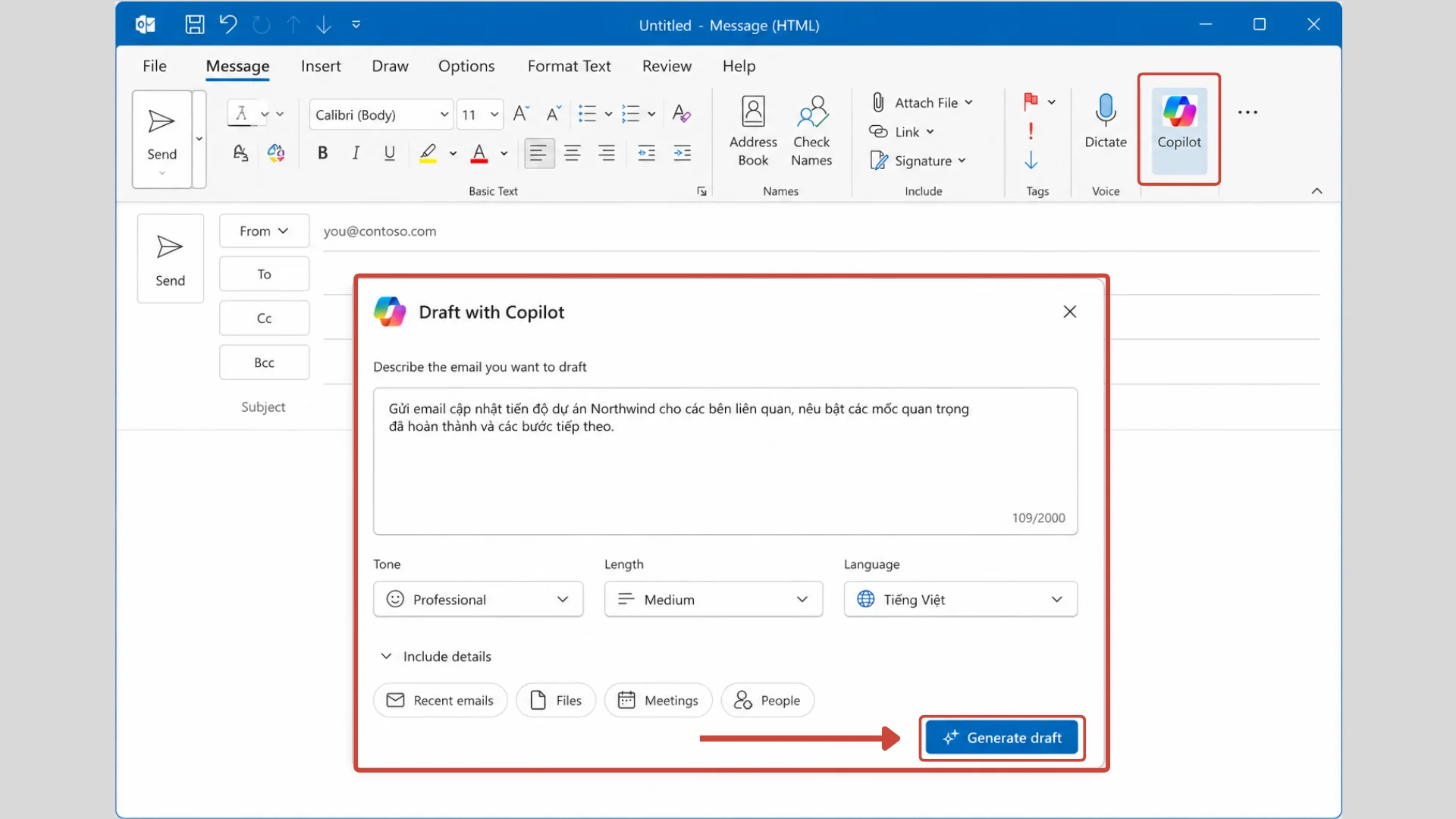This screenshot has width=1456, height=819.
Task: Open the Language dropdown set to Tiếng Việt
Action: click(x=960, y=599)
